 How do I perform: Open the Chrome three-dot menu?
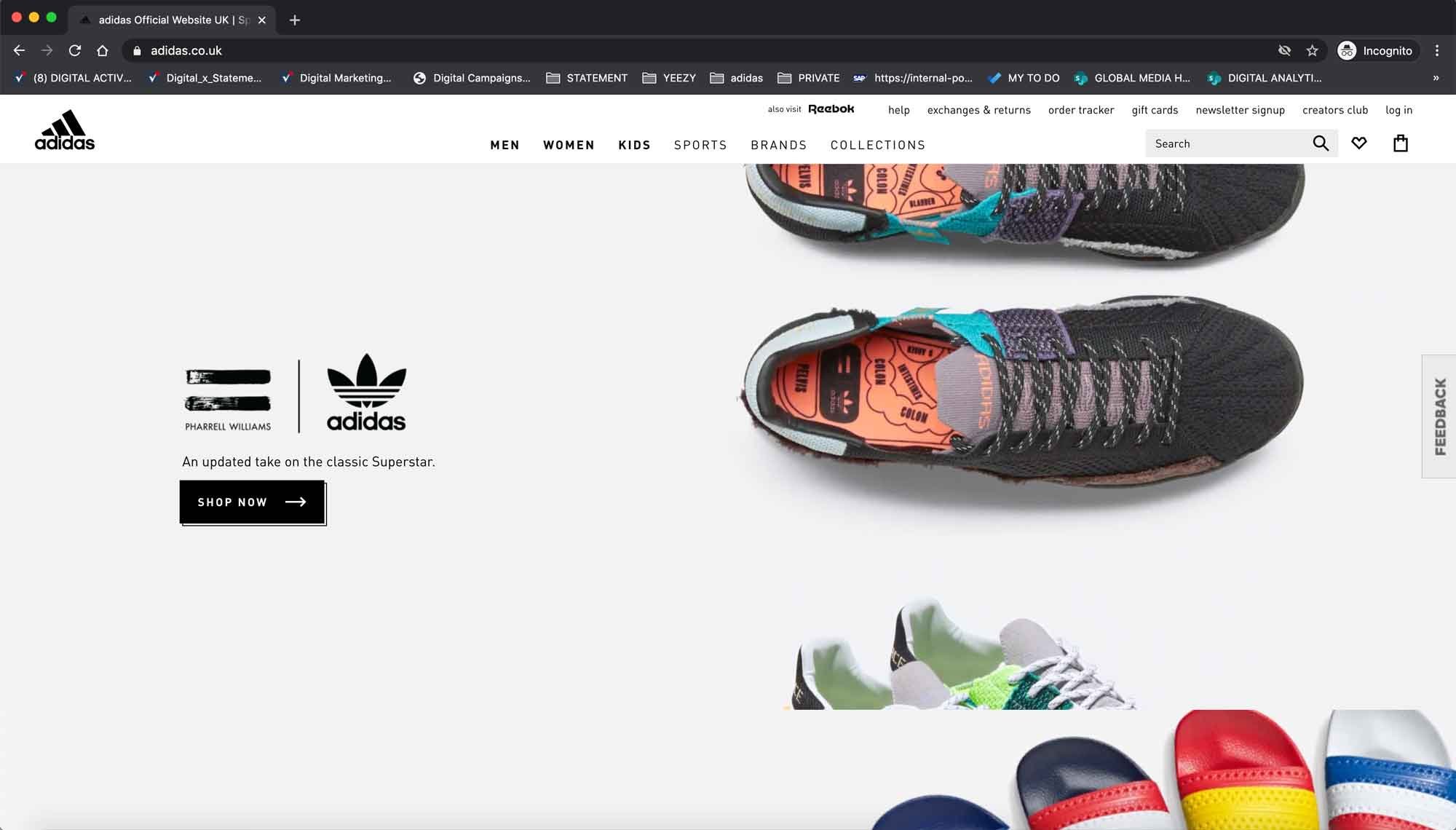point(1437,50)
